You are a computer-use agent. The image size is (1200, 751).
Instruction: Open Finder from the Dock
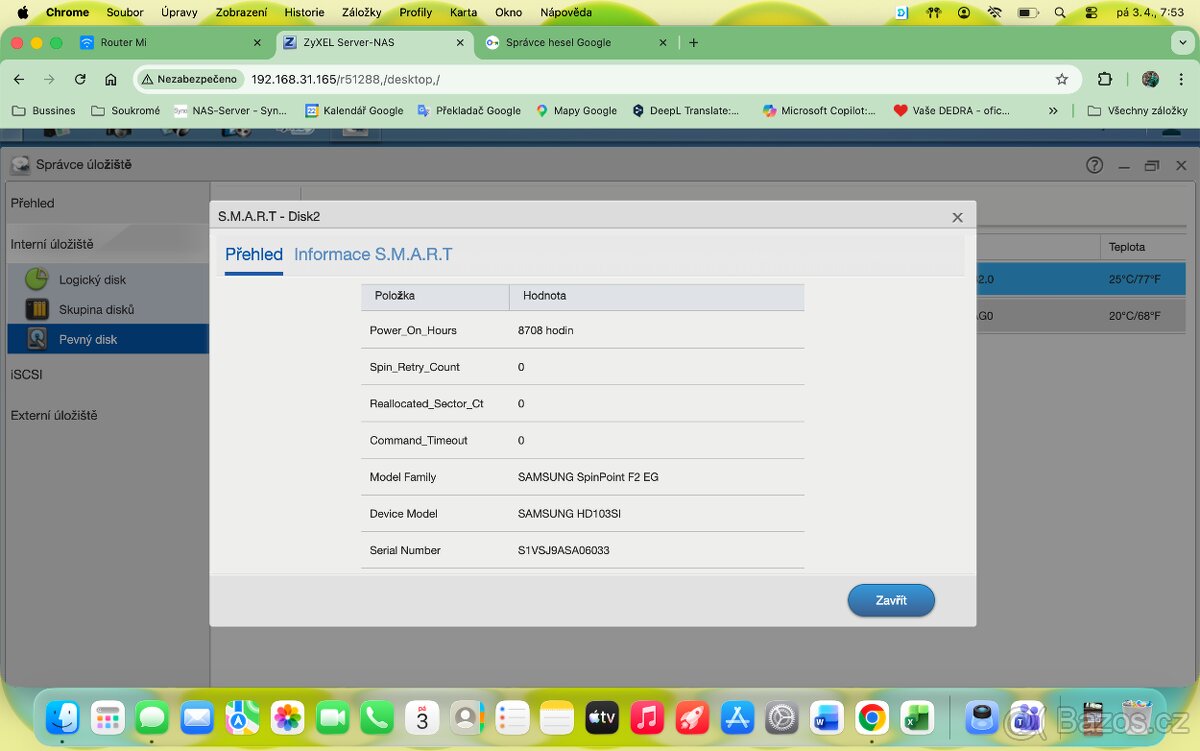click(63, 717)
